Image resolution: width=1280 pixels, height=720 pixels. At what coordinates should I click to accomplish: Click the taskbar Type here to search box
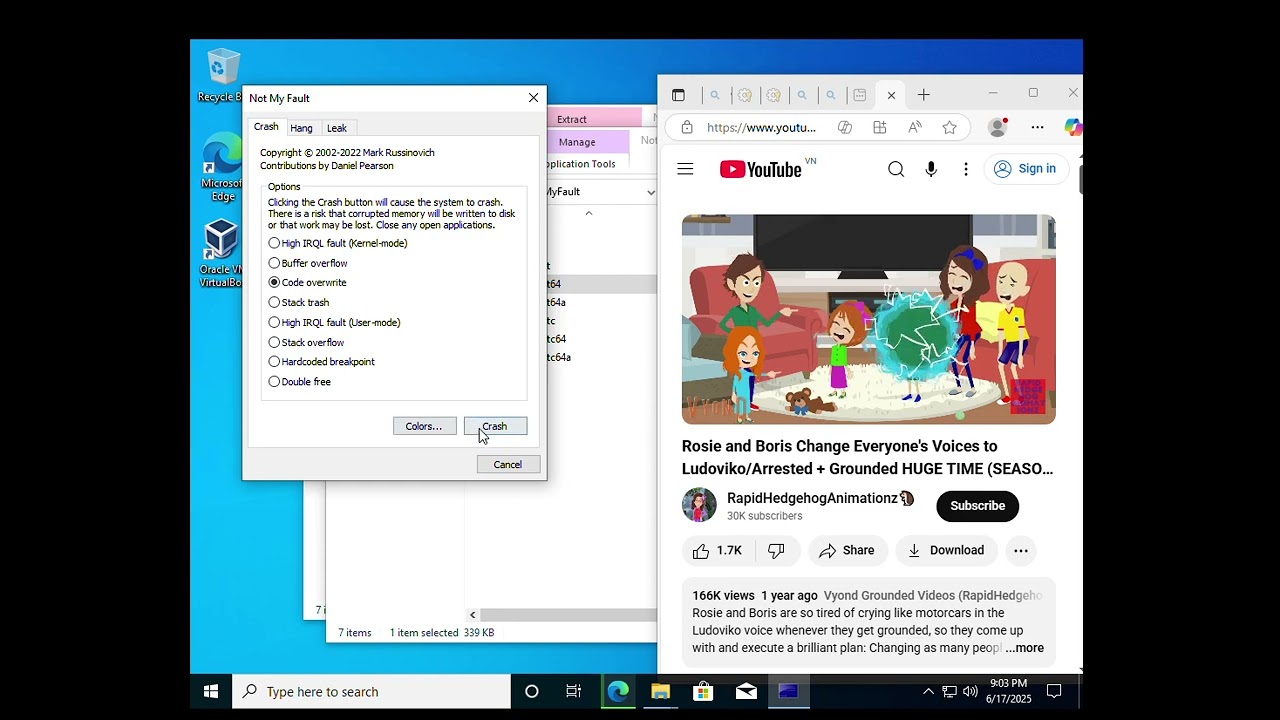pos(372,691)
